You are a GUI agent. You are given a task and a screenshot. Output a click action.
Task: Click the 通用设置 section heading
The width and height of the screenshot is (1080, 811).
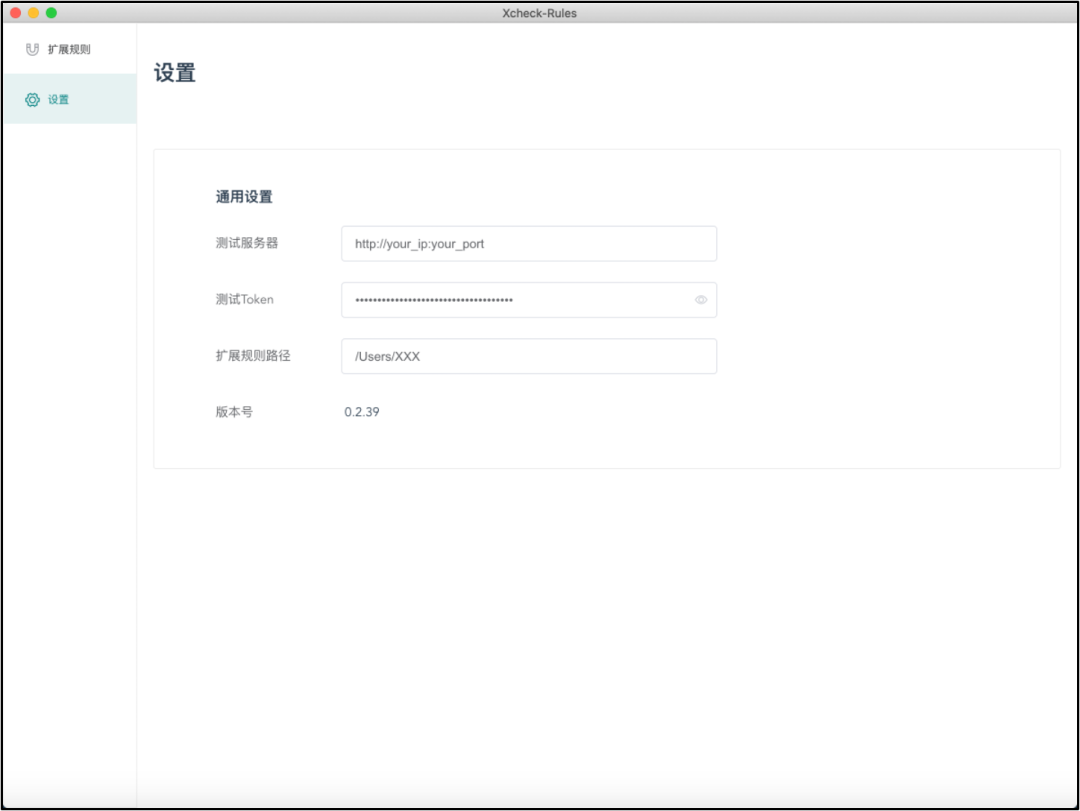click(244, 197)
